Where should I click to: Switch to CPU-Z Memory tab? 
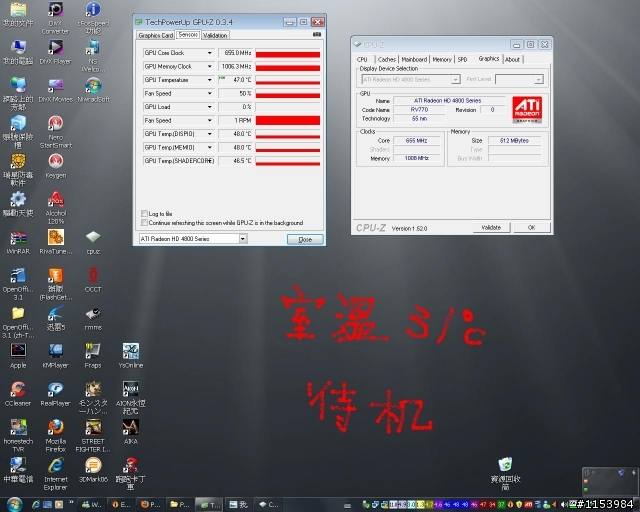[x=442, y=60]
